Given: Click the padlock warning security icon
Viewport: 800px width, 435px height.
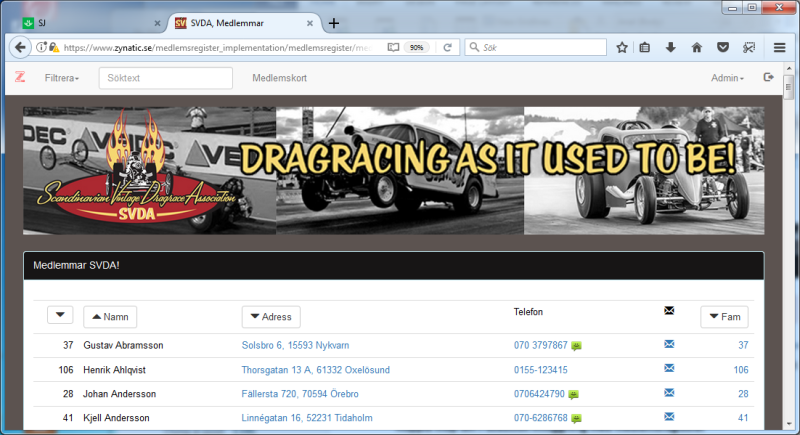Looking at the screenshot, I should (x=54, y=47).
